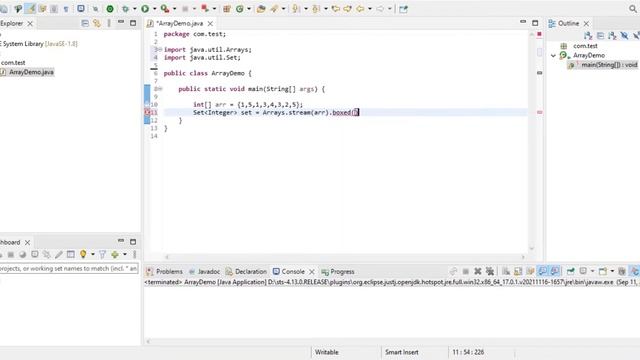
Task: Collapse the ArrayDemo node in Outline
Action: [x=553, y=56]
